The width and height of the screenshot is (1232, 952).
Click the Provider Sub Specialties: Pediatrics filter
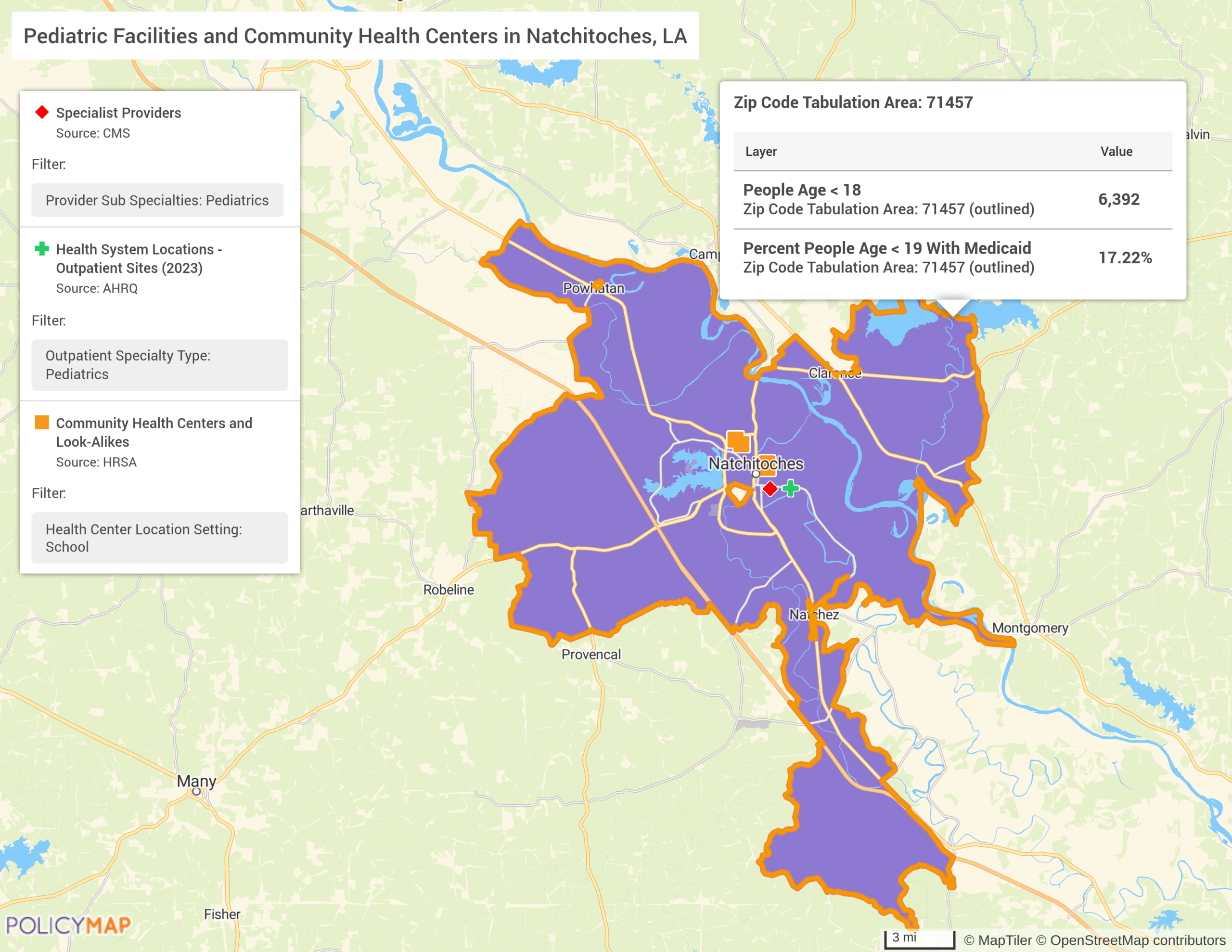pyautogui.click(x=157, y=200)
